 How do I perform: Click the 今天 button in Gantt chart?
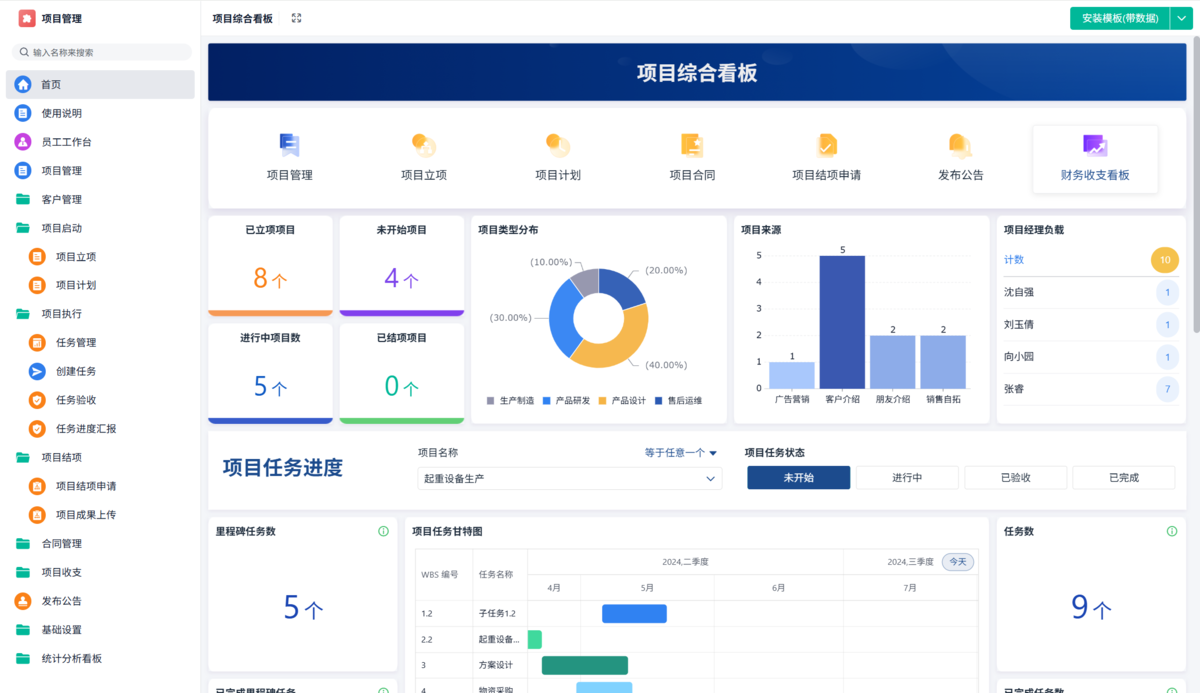tap(958, 562)
